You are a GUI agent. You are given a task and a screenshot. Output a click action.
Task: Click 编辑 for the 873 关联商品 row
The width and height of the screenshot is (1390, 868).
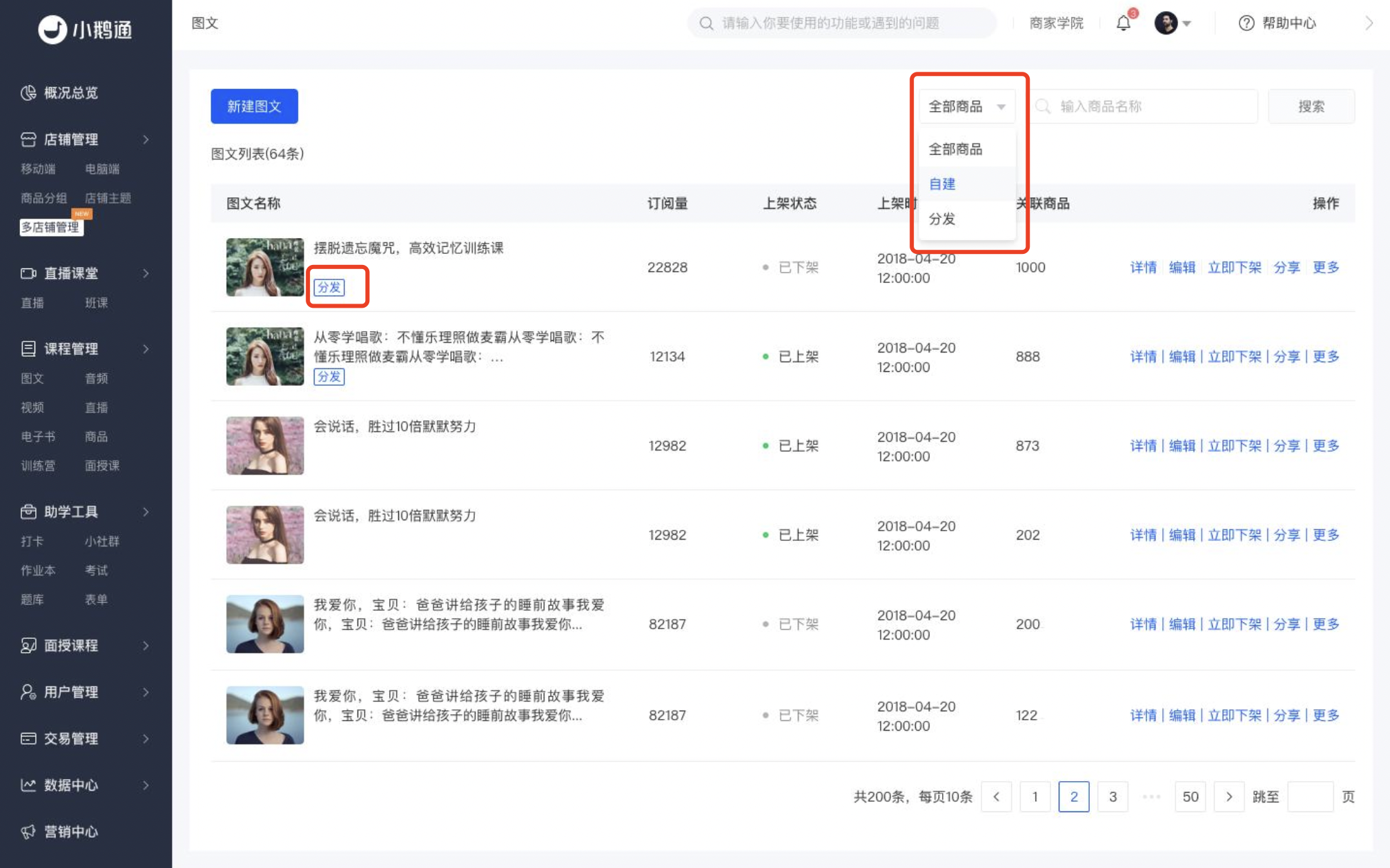coord(1182,446)
